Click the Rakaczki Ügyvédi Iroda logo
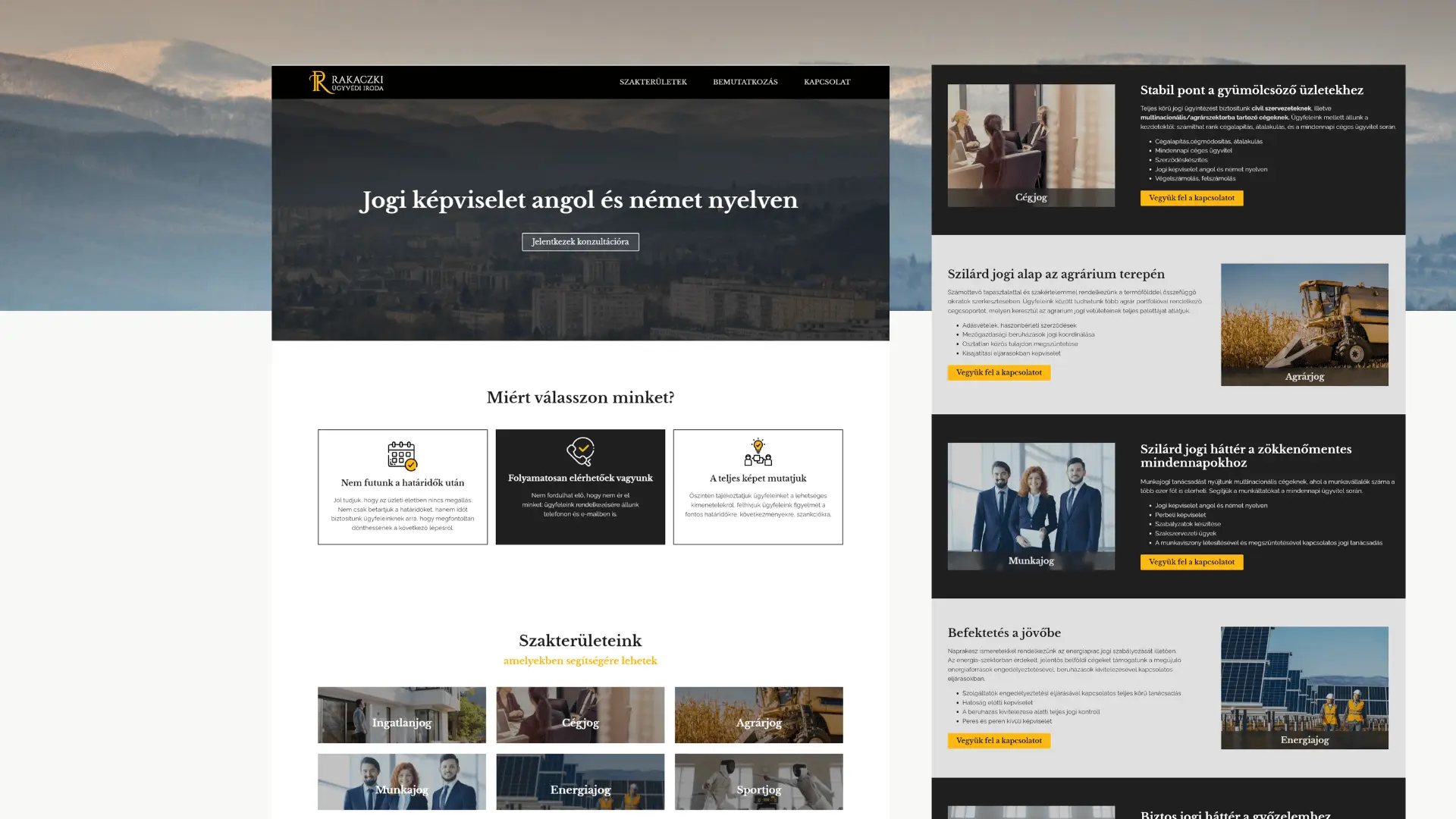This screenshot has height=819, width=1456. 346,82
